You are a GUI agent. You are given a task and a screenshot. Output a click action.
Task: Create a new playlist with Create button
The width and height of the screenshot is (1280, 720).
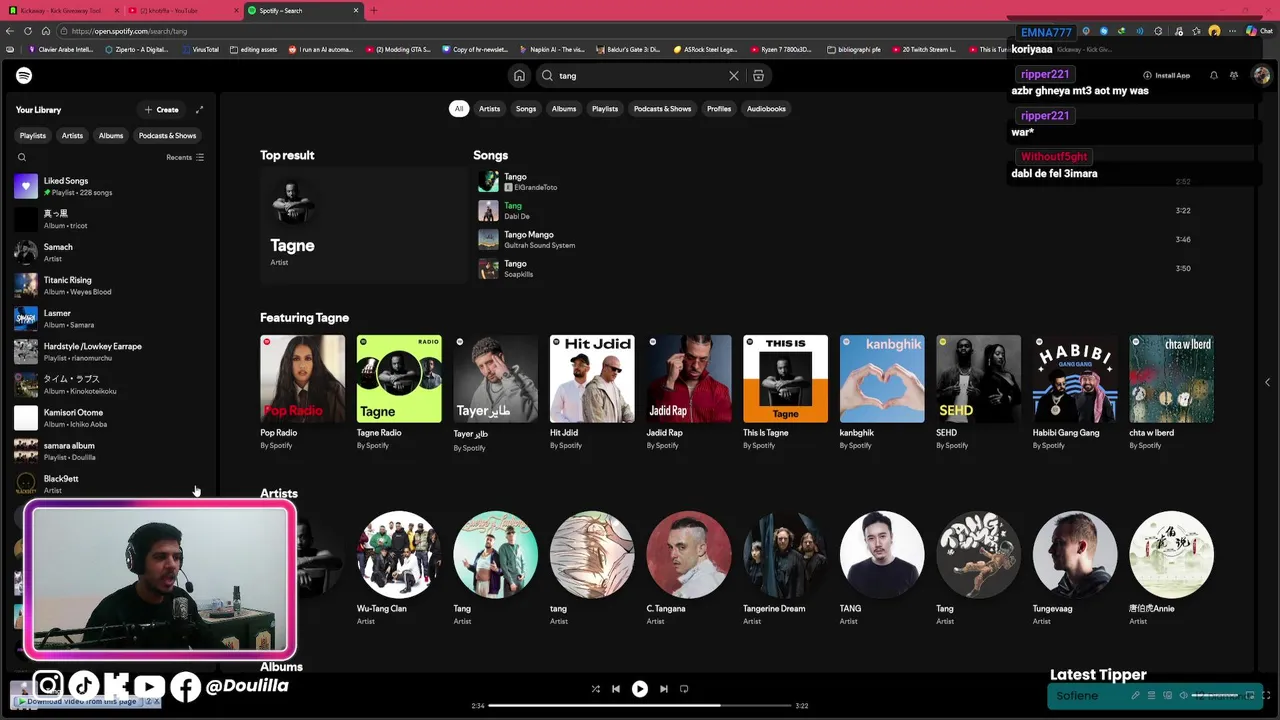coord(161,110)
